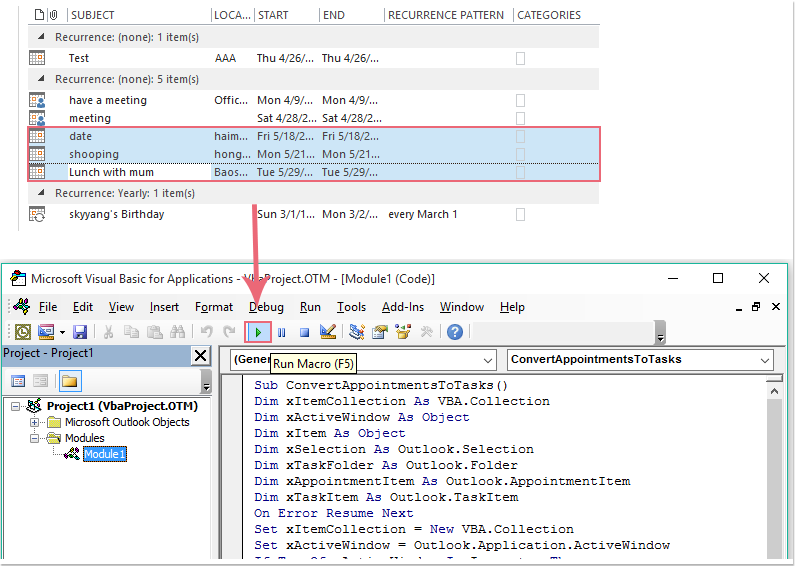
Task: Open the Project Explorer toolbar icon
Action: (x=357, y=332)
